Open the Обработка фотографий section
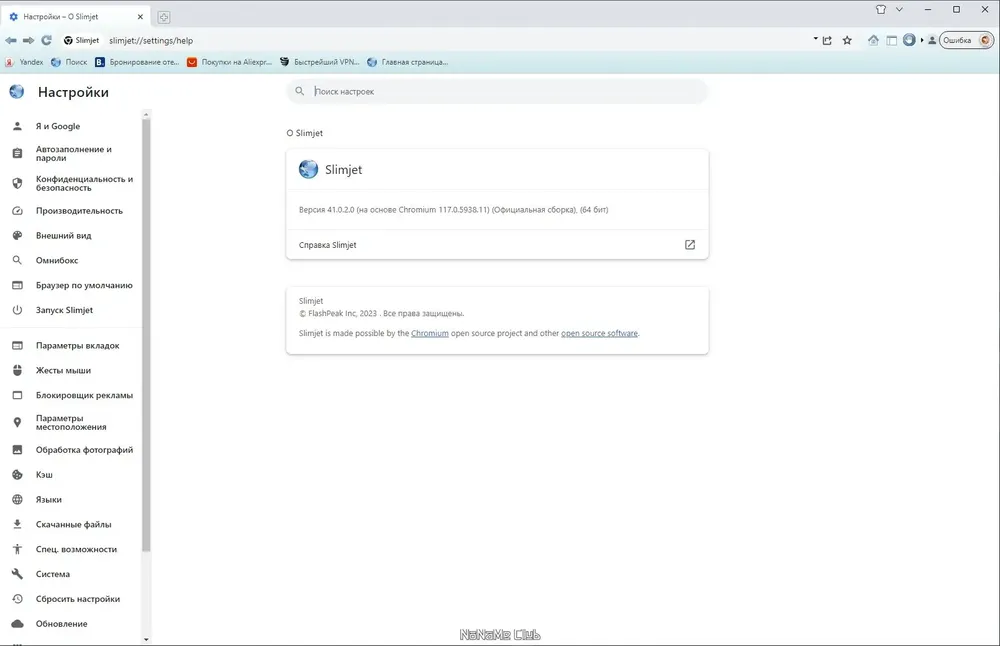The height and width of the screenshot is (646, 1000). (71, 450)
